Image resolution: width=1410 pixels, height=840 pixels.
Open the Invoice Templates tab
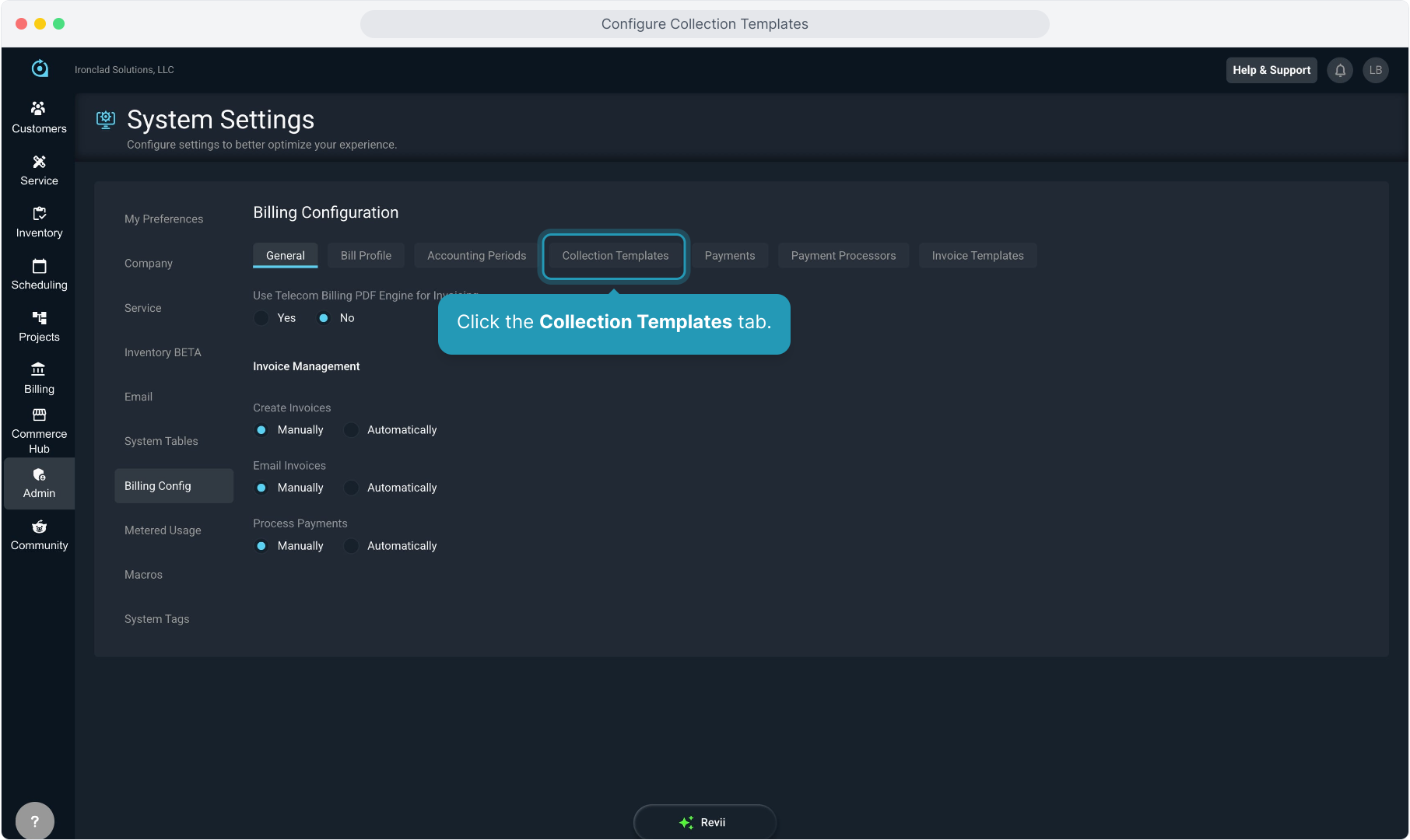click(x=977, y=256)
